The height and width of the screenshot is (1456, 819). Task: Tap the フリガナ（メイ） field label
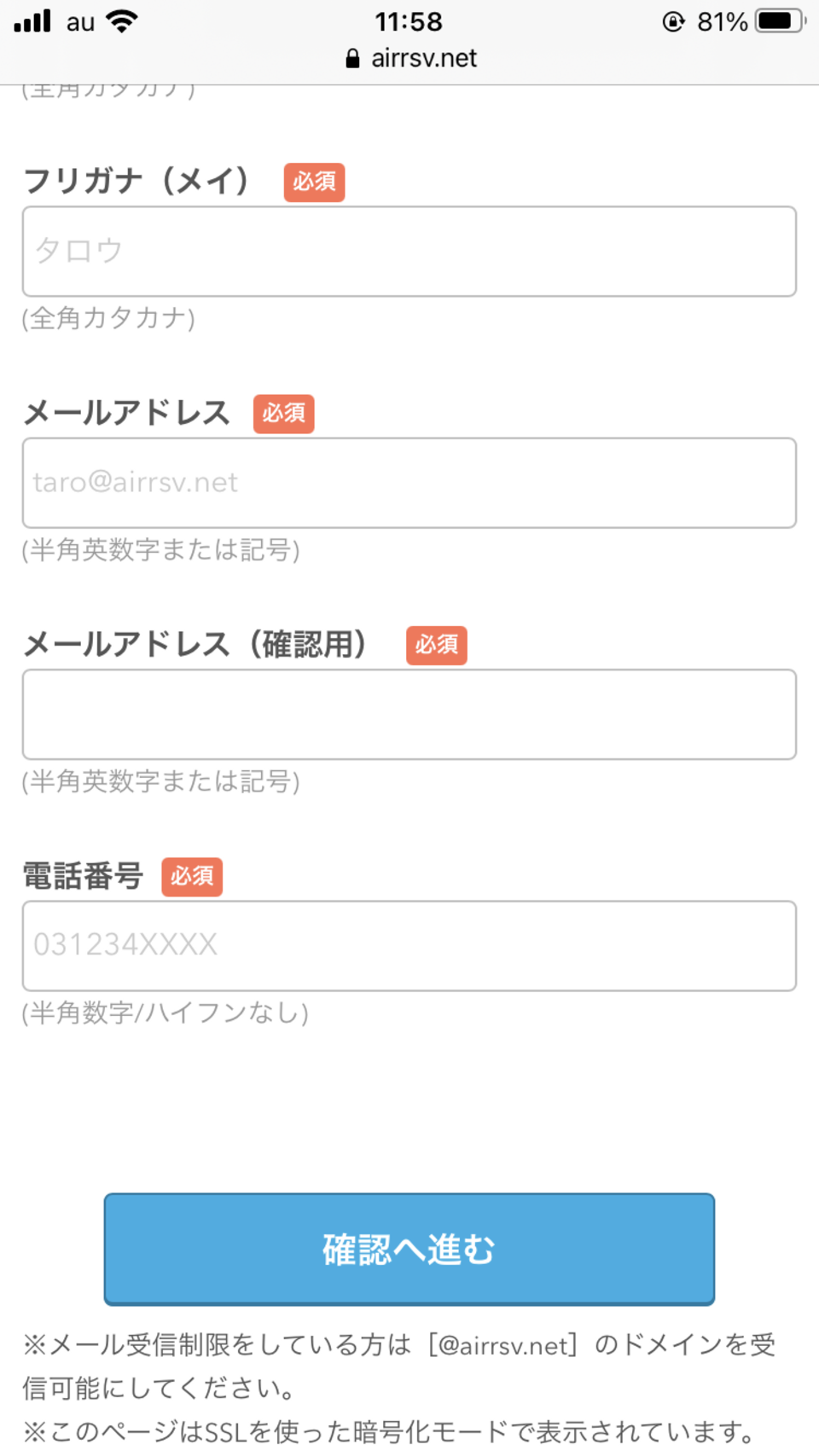tap(136, 181)
